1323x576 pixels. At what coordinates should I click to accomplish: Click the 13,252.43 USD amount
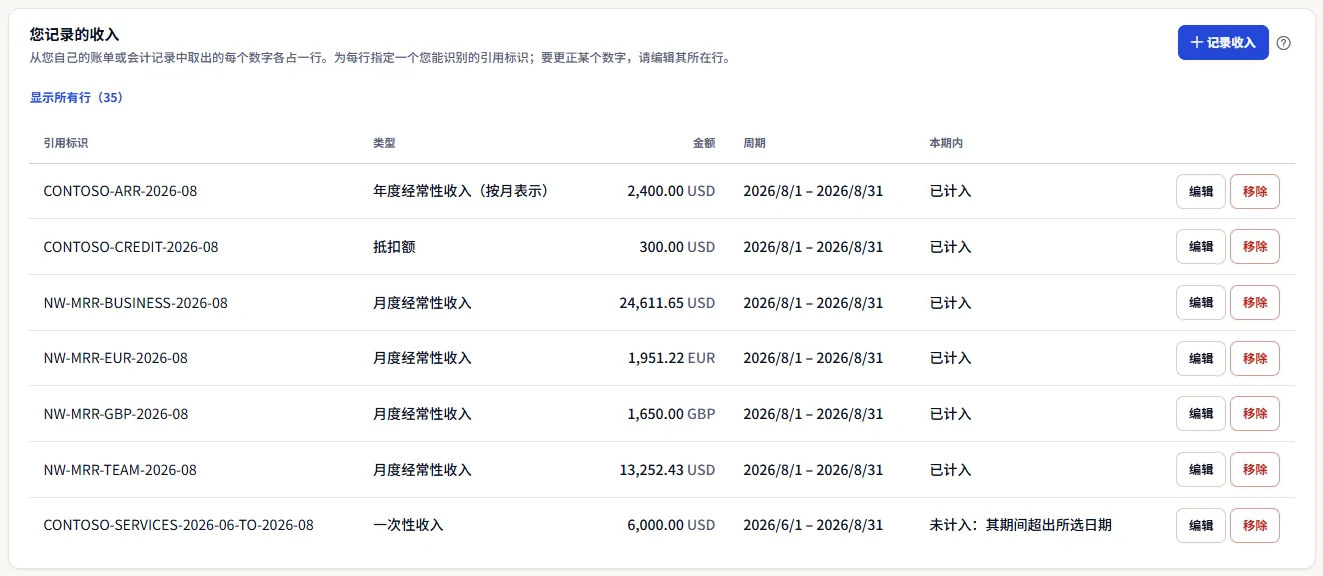(x=668, y=470)
